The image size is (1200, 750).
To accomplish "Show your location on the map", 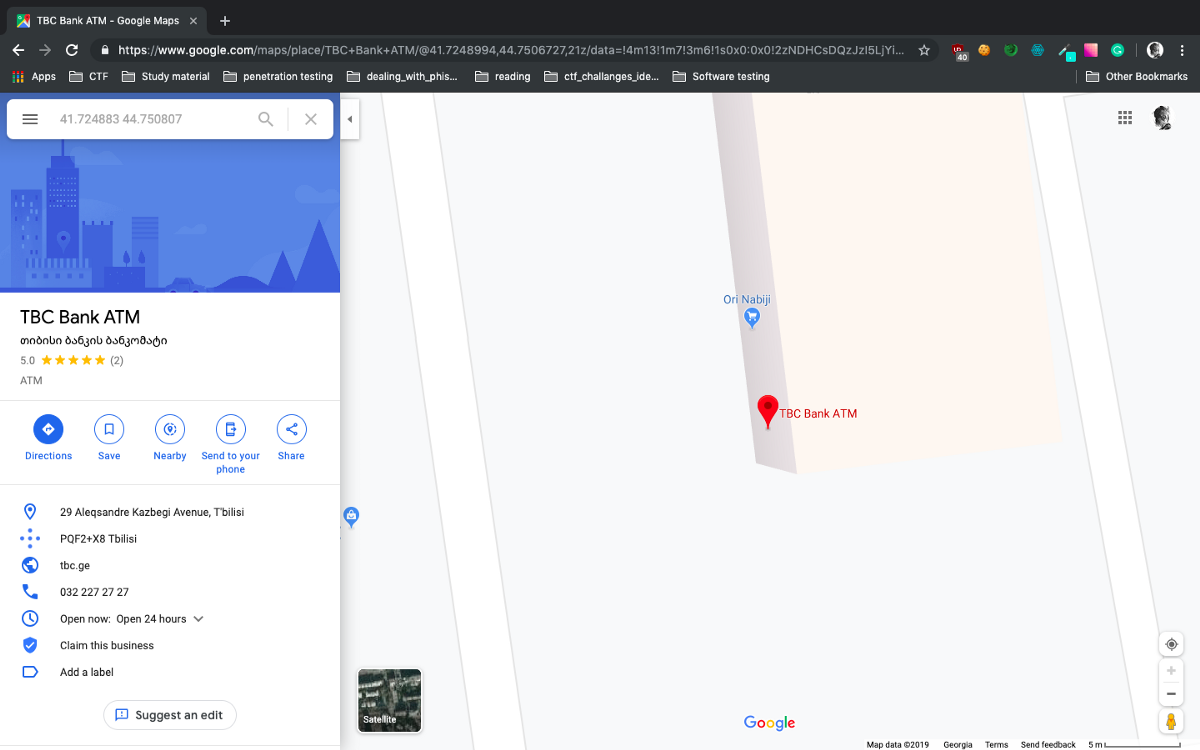I will pos(1171,644).
